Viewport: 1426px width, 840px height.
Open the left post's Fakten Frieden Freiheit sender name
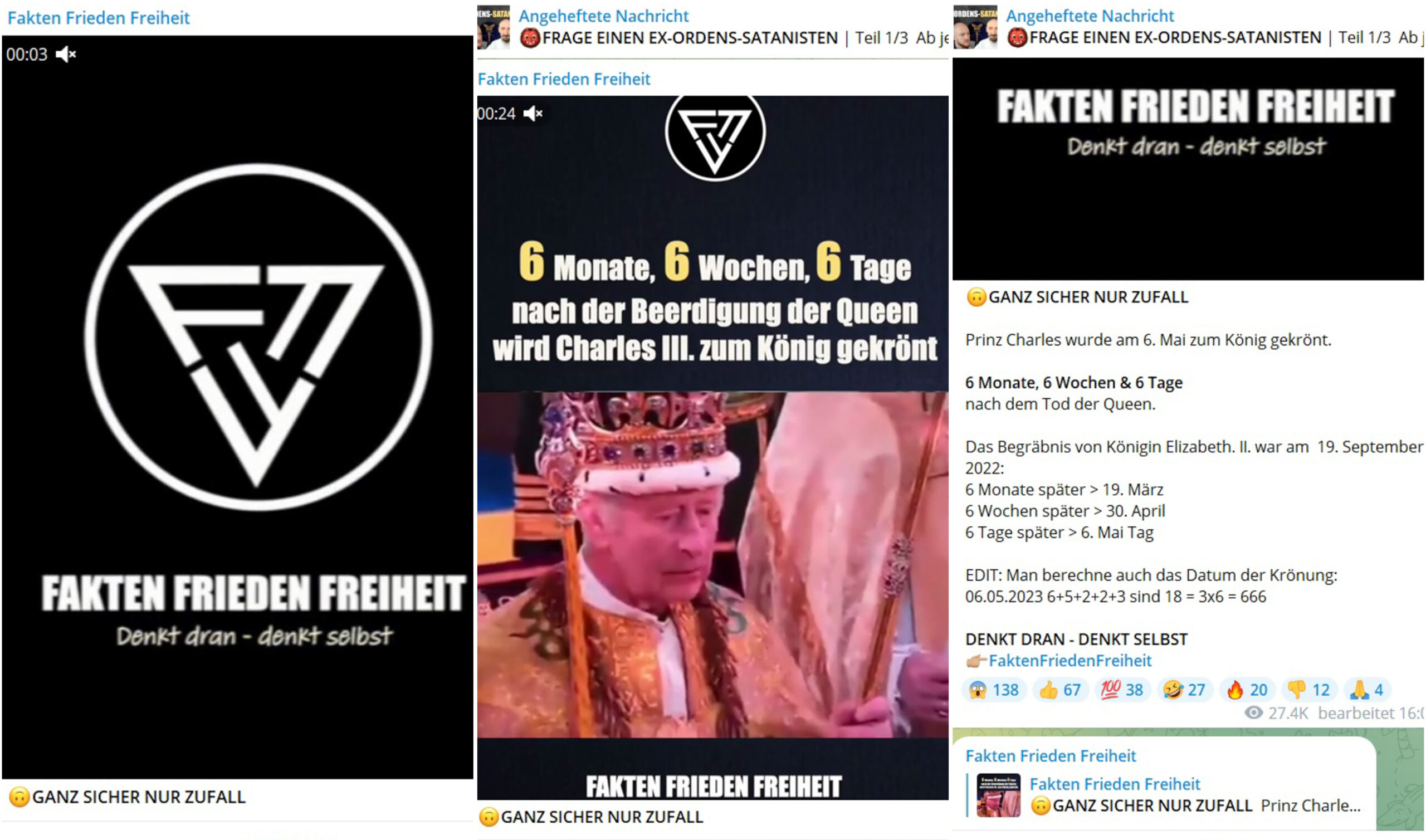[x=99, y=18]
